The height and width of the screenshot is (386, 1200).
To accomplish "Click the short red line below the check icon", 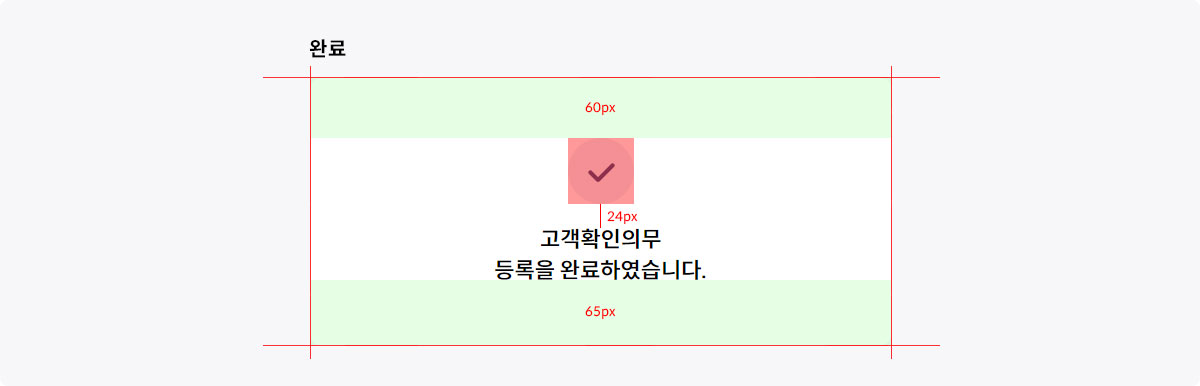I will point(600,216).
